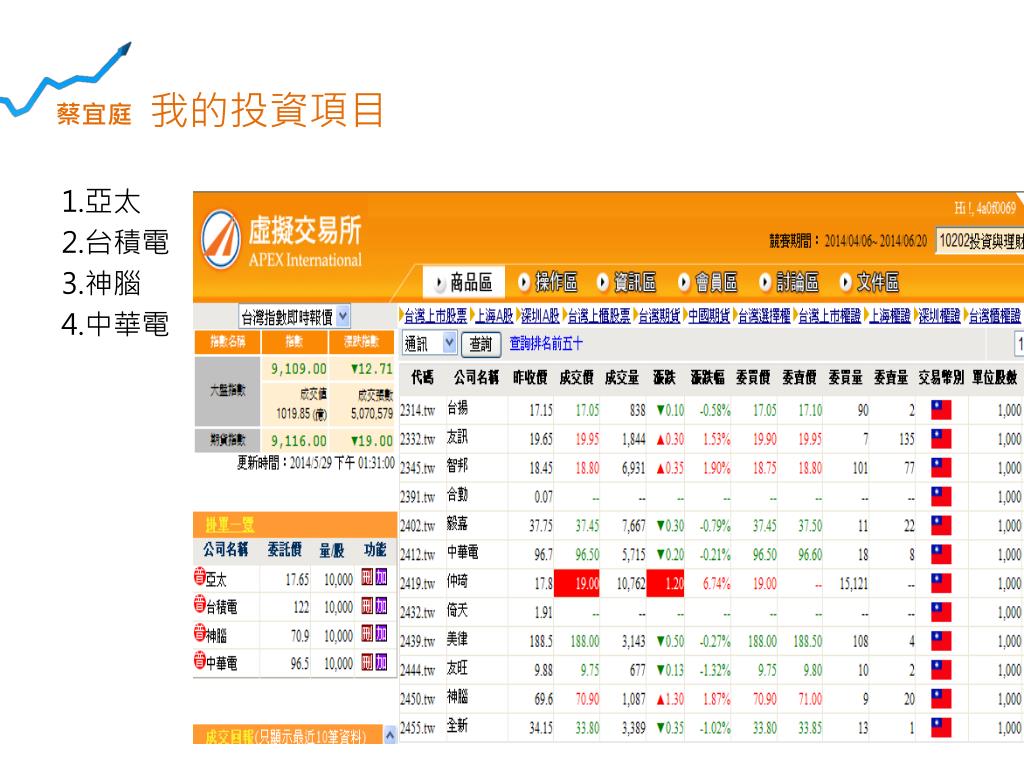Delete the 亞太 order with 刪 icon
The image size is (1024, 768).
(368, 577)
